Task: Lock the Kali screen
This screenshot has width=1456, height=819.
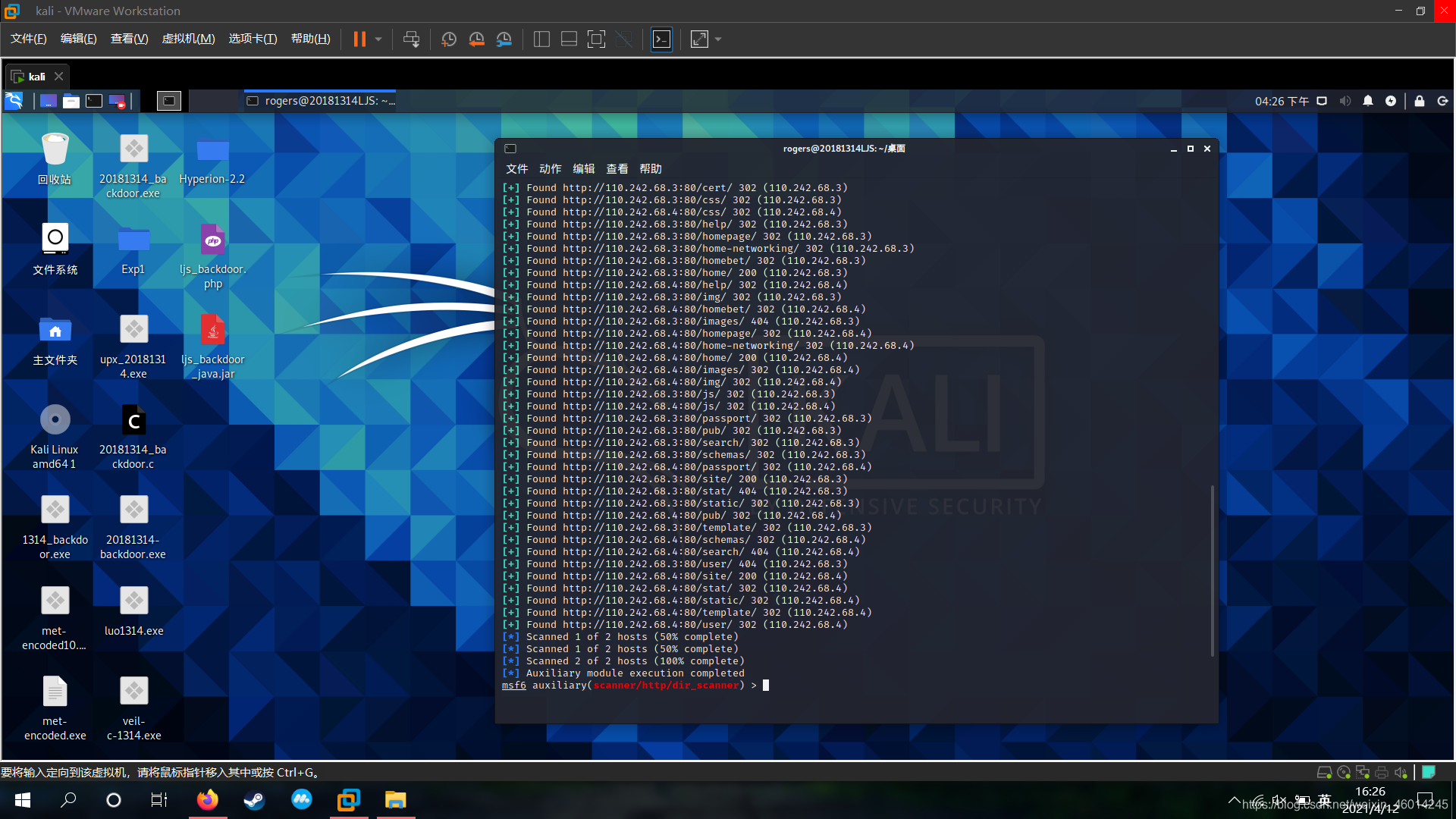Action: click(1420, 101)
